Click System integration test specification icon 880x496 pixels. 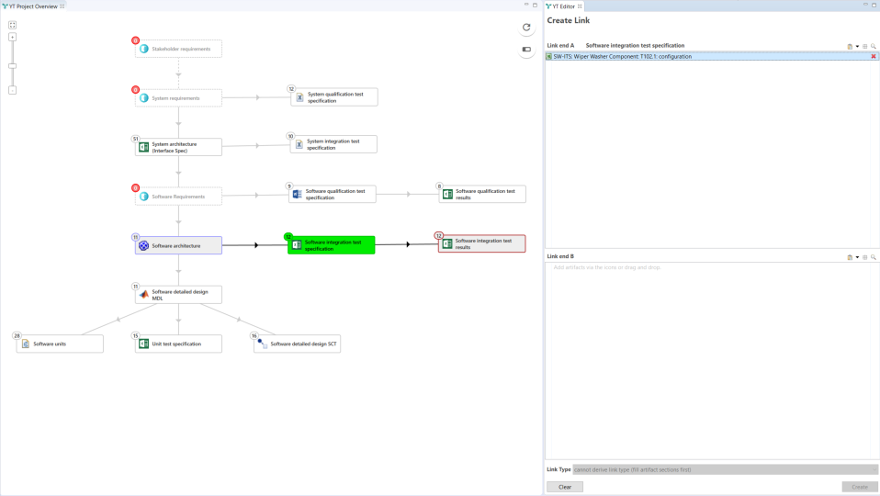[x=299, y=145]
